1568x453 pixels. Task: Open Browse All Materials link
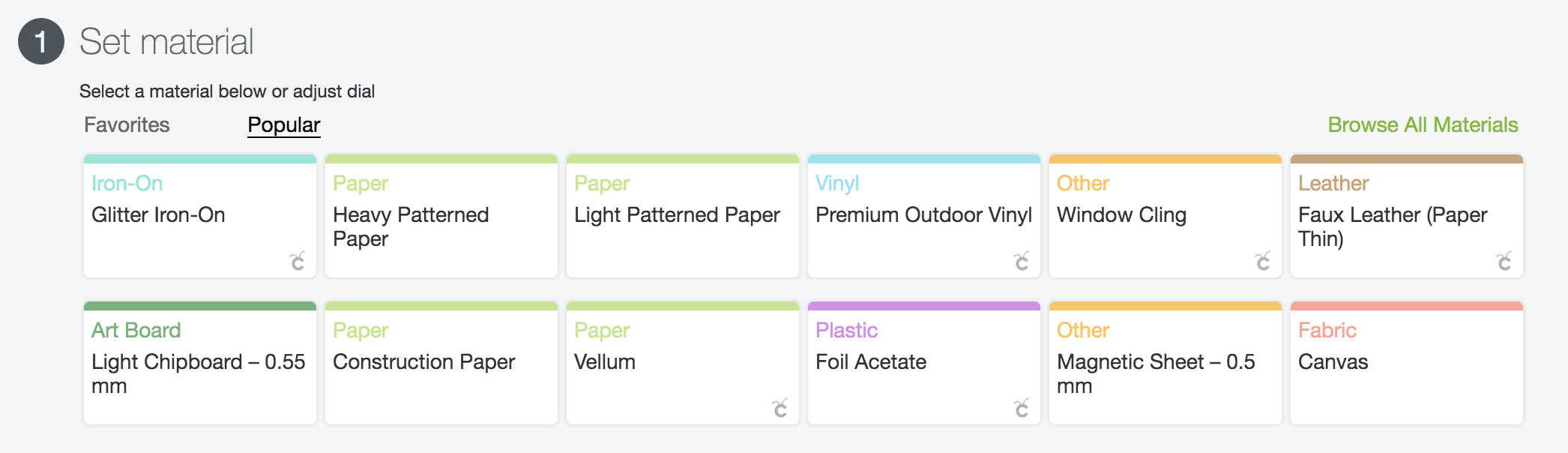point(1423,124)
